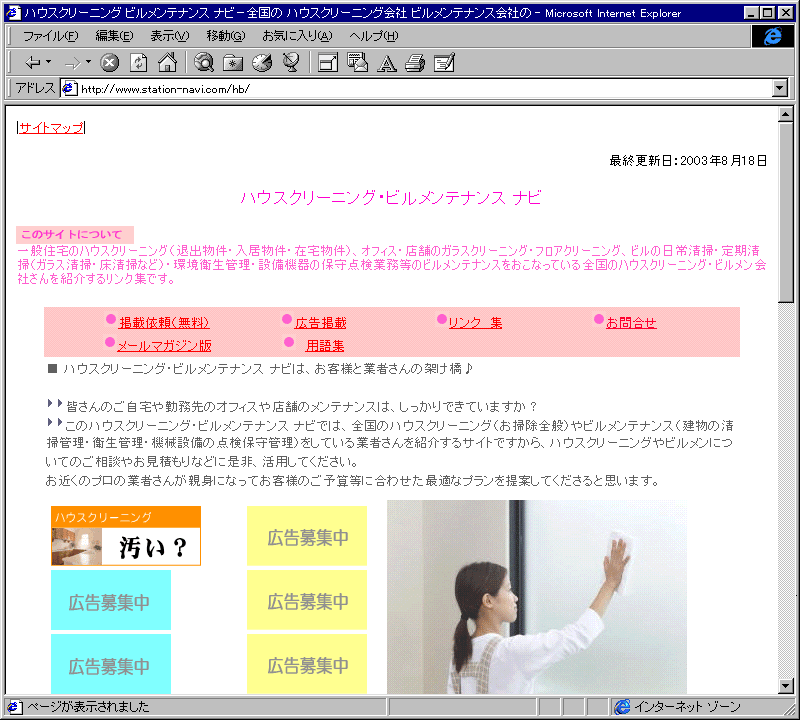Image resolution: width=800 pixels, height=720 pixels.
Task: Open the 編集(E) menu
Action: [x=114, y=36]
